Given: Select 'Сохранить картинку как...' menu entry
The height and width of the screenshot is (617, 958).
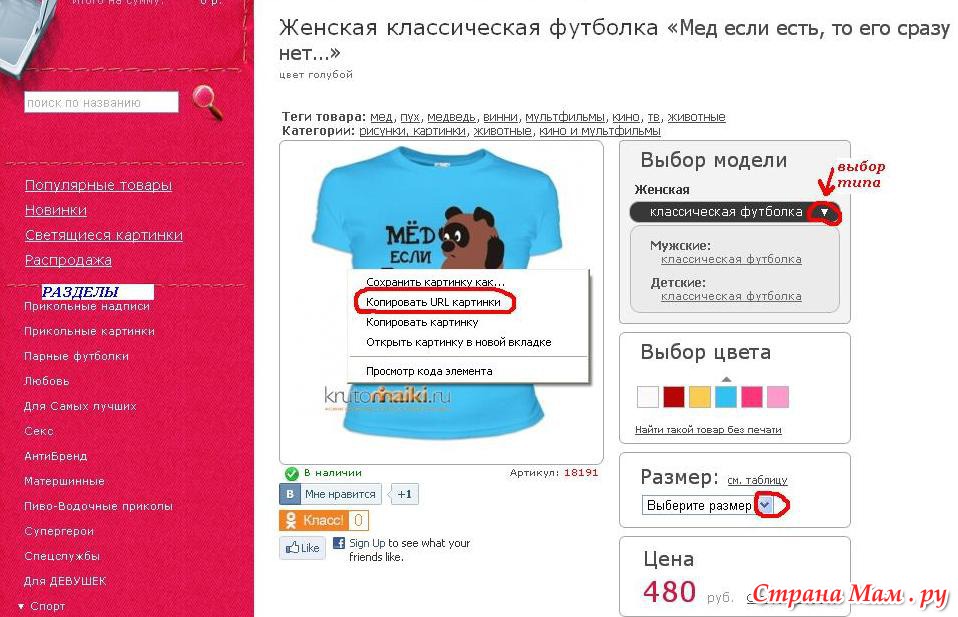Looking at the screenshot, I should tap(436, 282).
